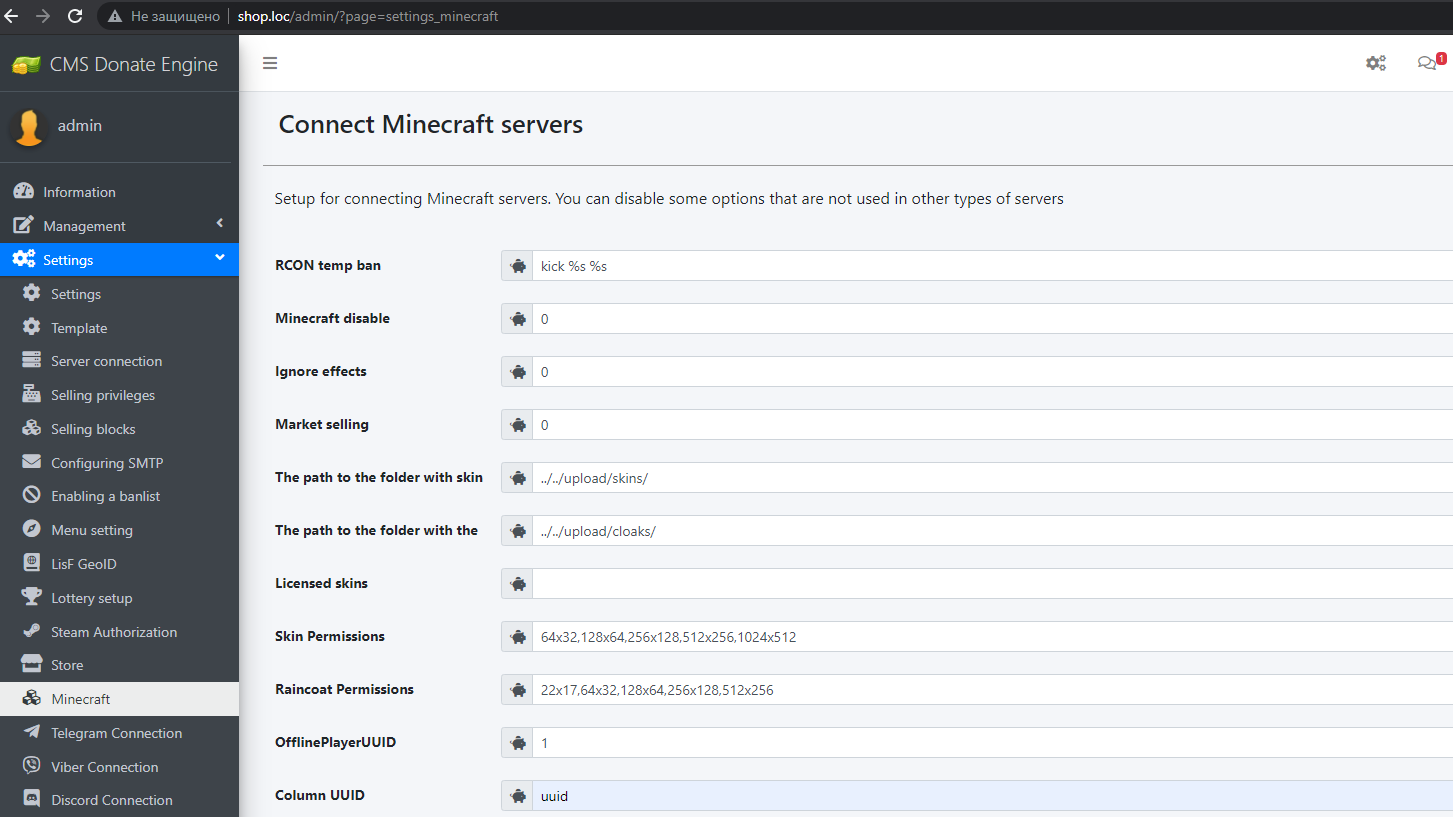This screenshot has height=817, width=1453.
Task: Open Steam Authorization settings
Action: pos(113,632)
